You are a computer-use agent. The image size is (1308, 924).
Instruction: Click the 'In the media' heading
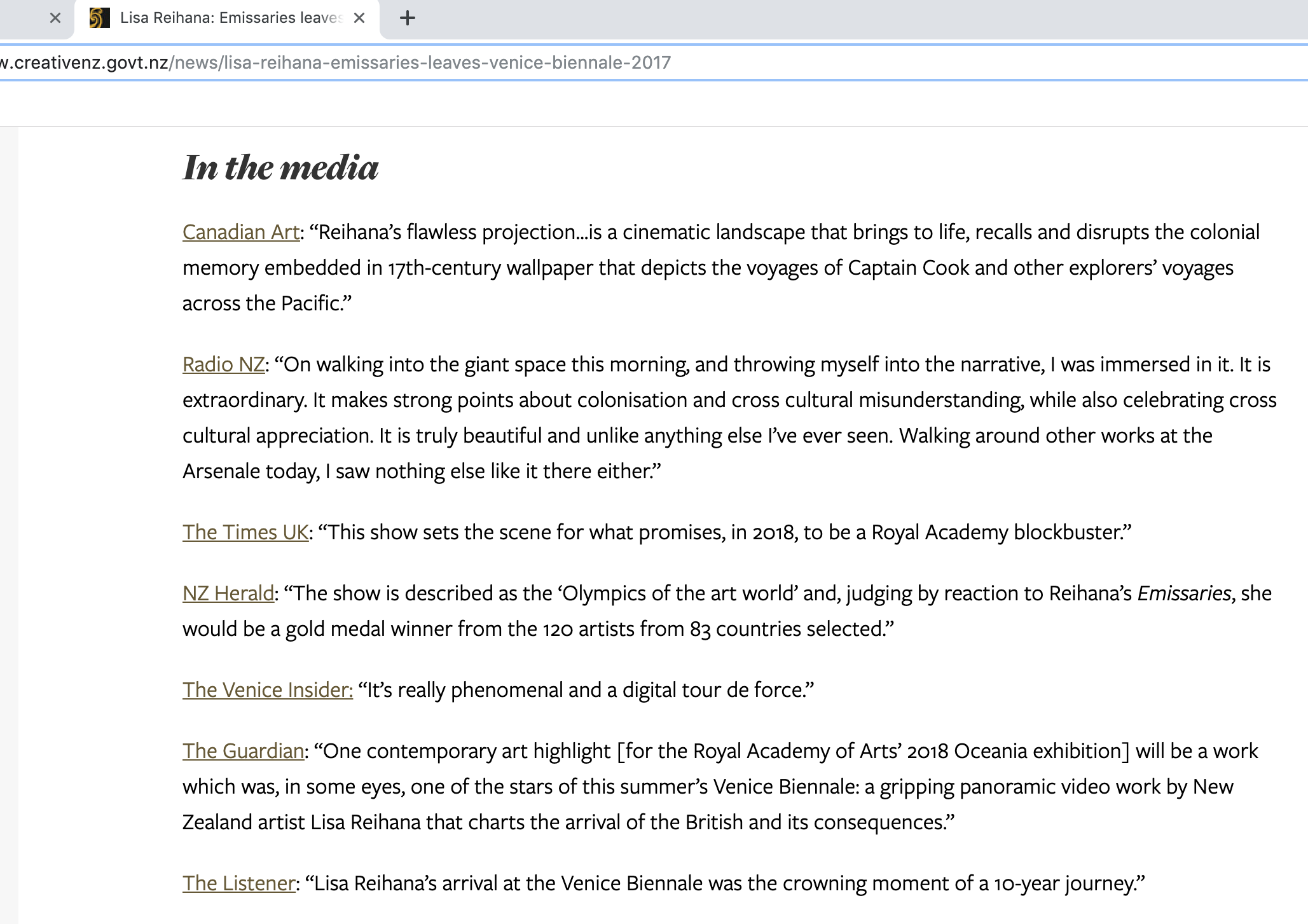[280, 168]
